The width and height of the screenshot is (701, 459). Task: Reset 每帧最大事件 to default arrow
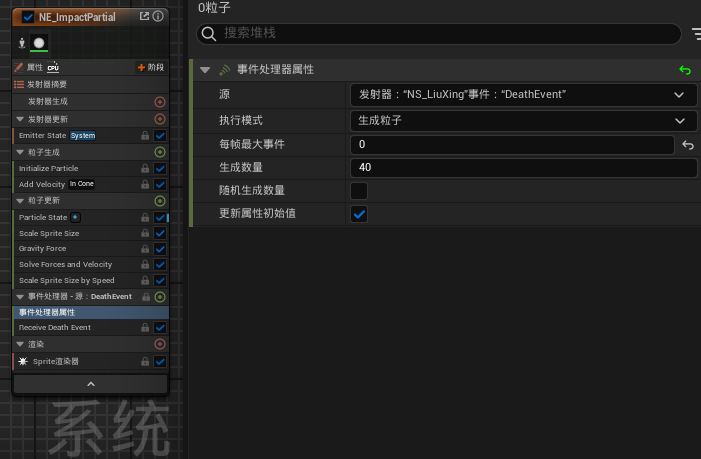coord(688,145)
